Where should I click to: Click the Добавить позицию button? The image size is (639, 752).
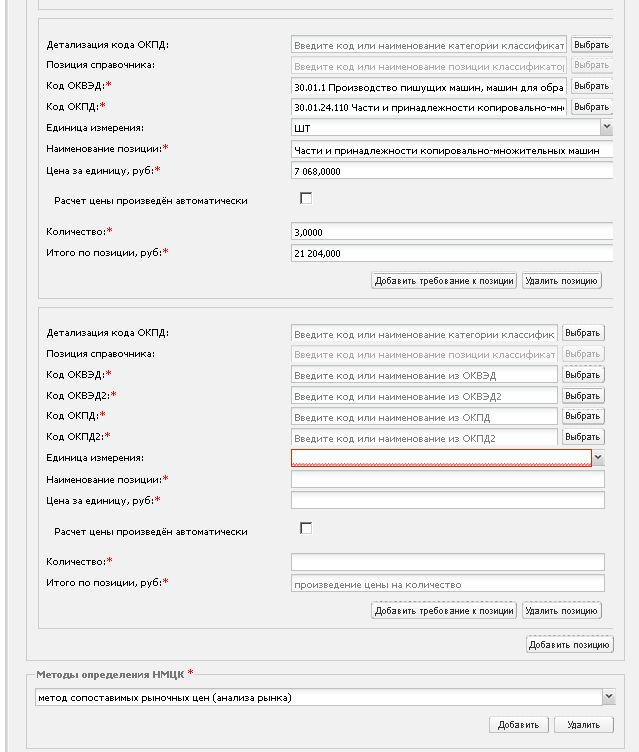tap(569, 645)
